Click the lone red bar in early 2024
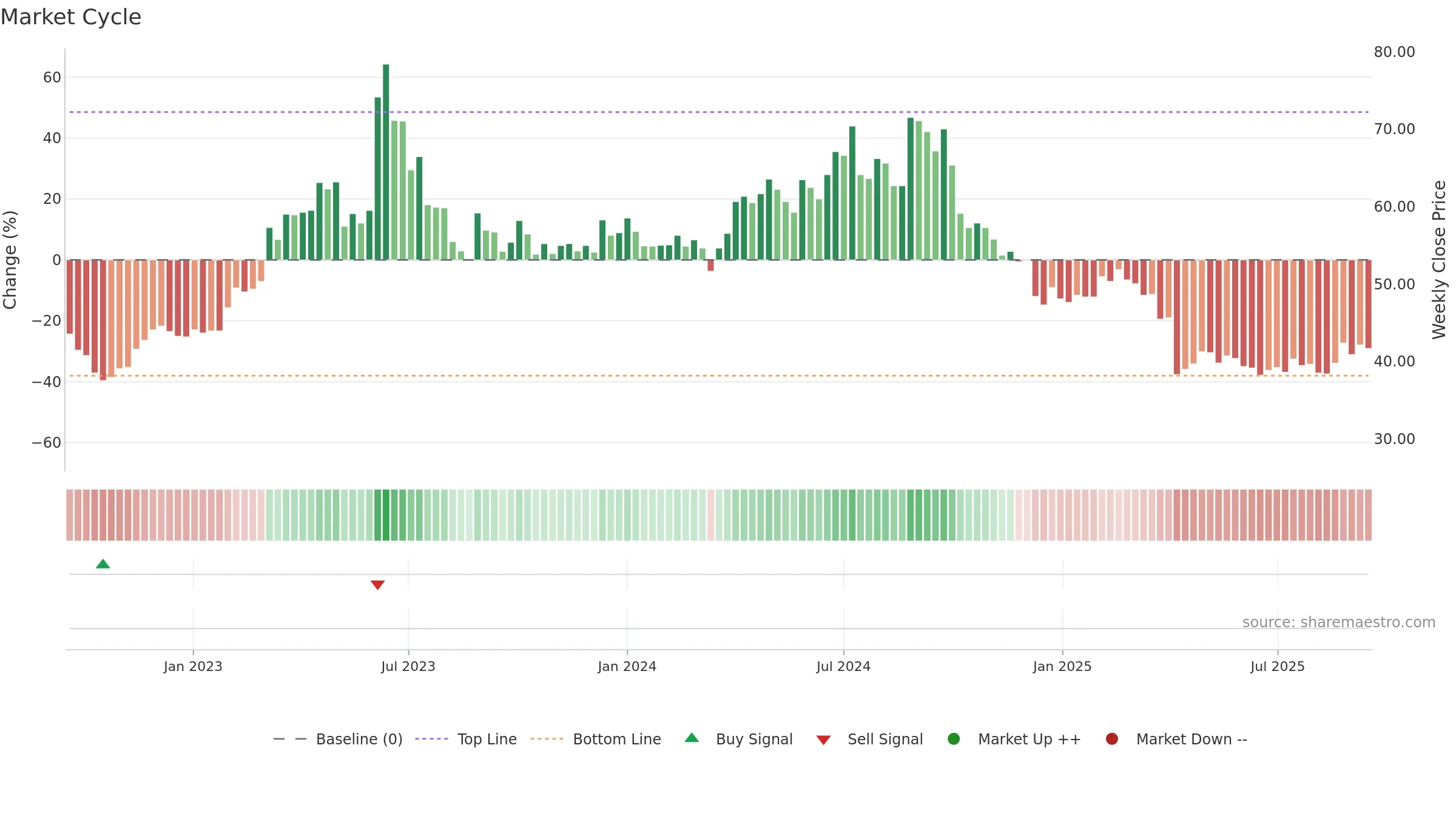Image resolution: width=1456 pixels, height=819 pixels. [710, 266]
